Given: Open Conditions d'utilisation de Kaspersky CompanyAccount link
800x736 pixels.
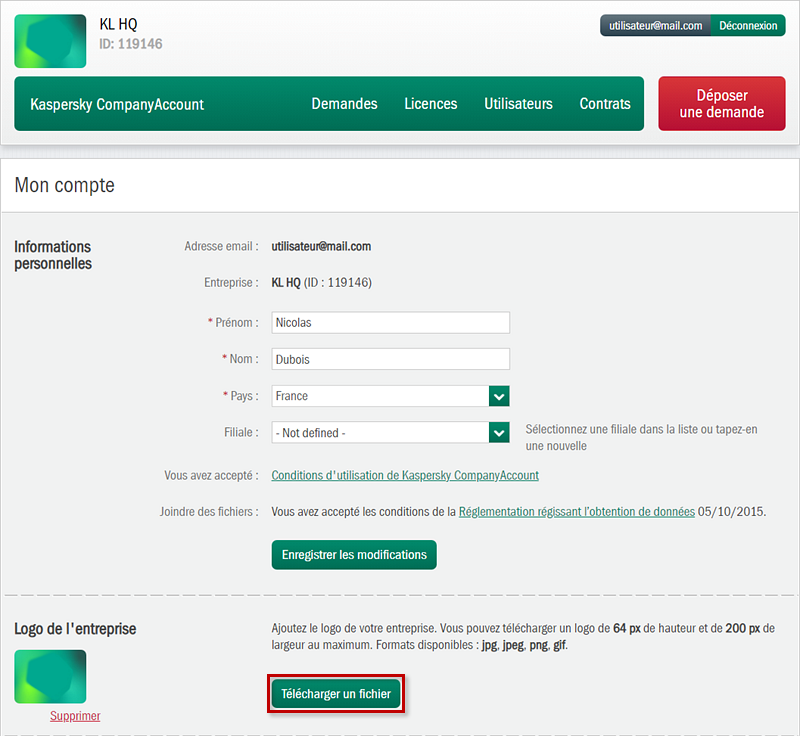Looking at the screenshot, I should pos(405,475).
